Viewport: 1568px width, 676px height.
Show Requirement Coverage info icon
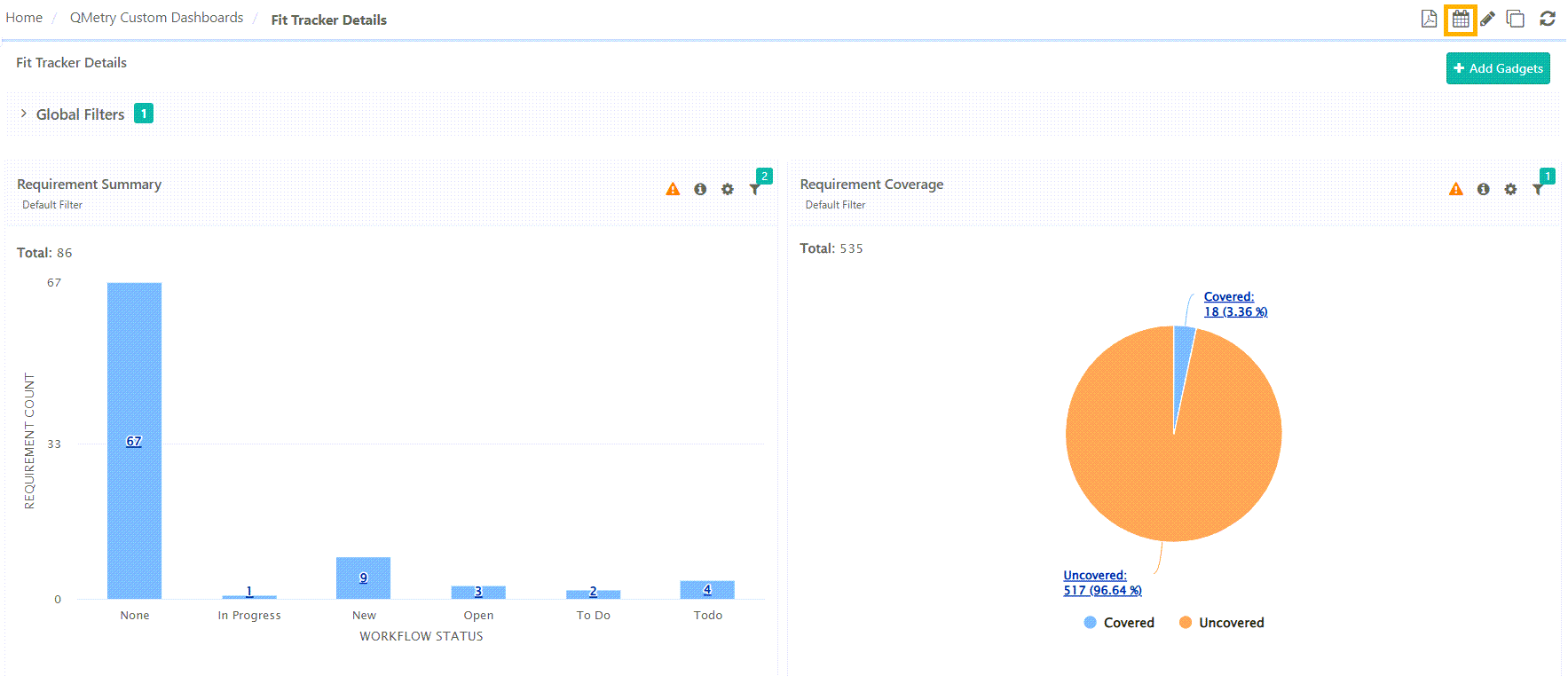(1484, 189)
